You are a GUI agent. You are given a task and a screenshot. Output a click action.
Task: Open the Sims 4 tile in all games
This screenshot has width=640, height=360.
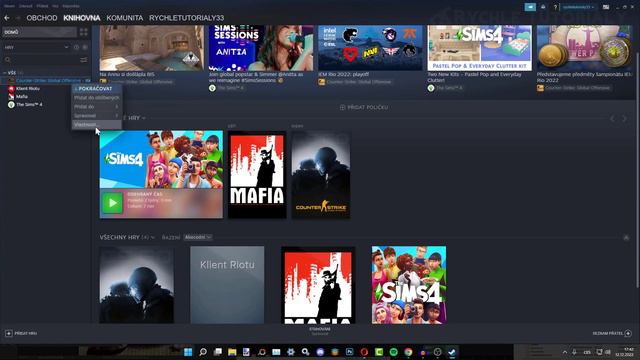[409, 285]
